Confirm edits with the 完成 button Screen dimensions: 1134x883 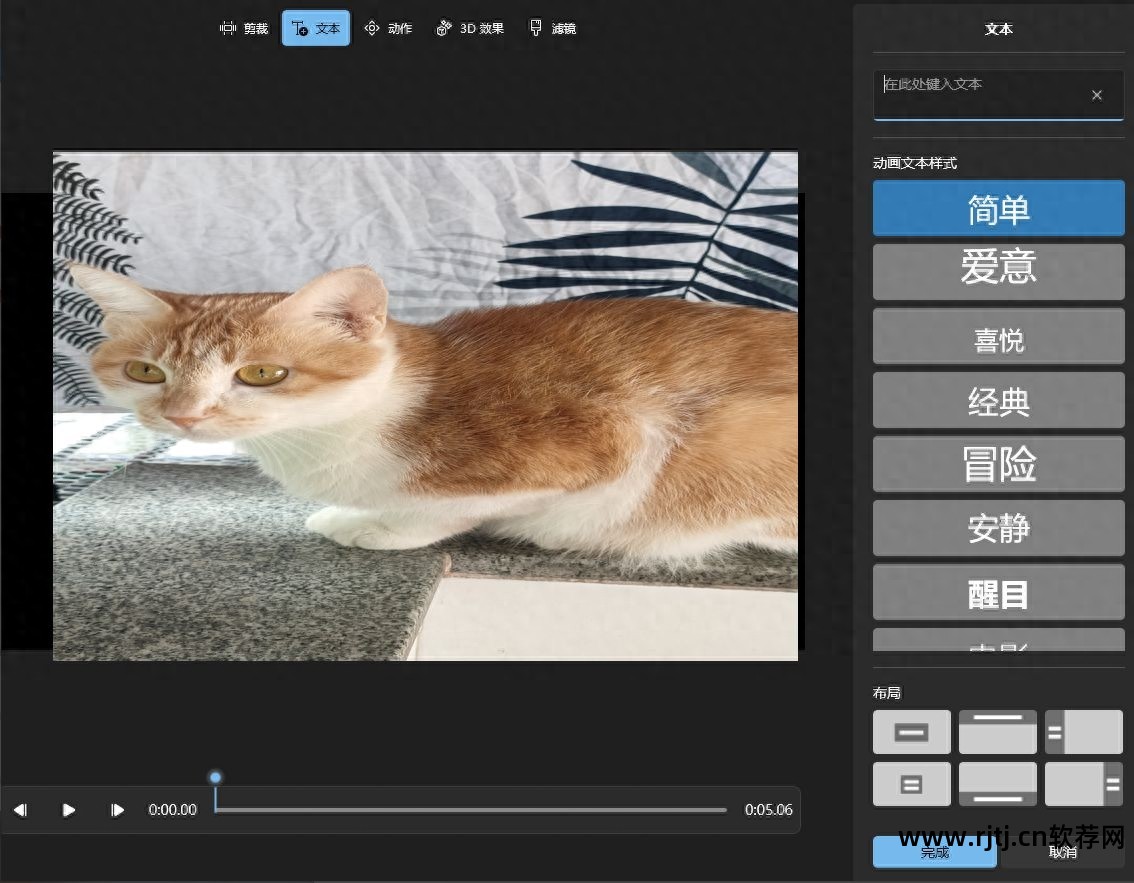coord(934,852)
